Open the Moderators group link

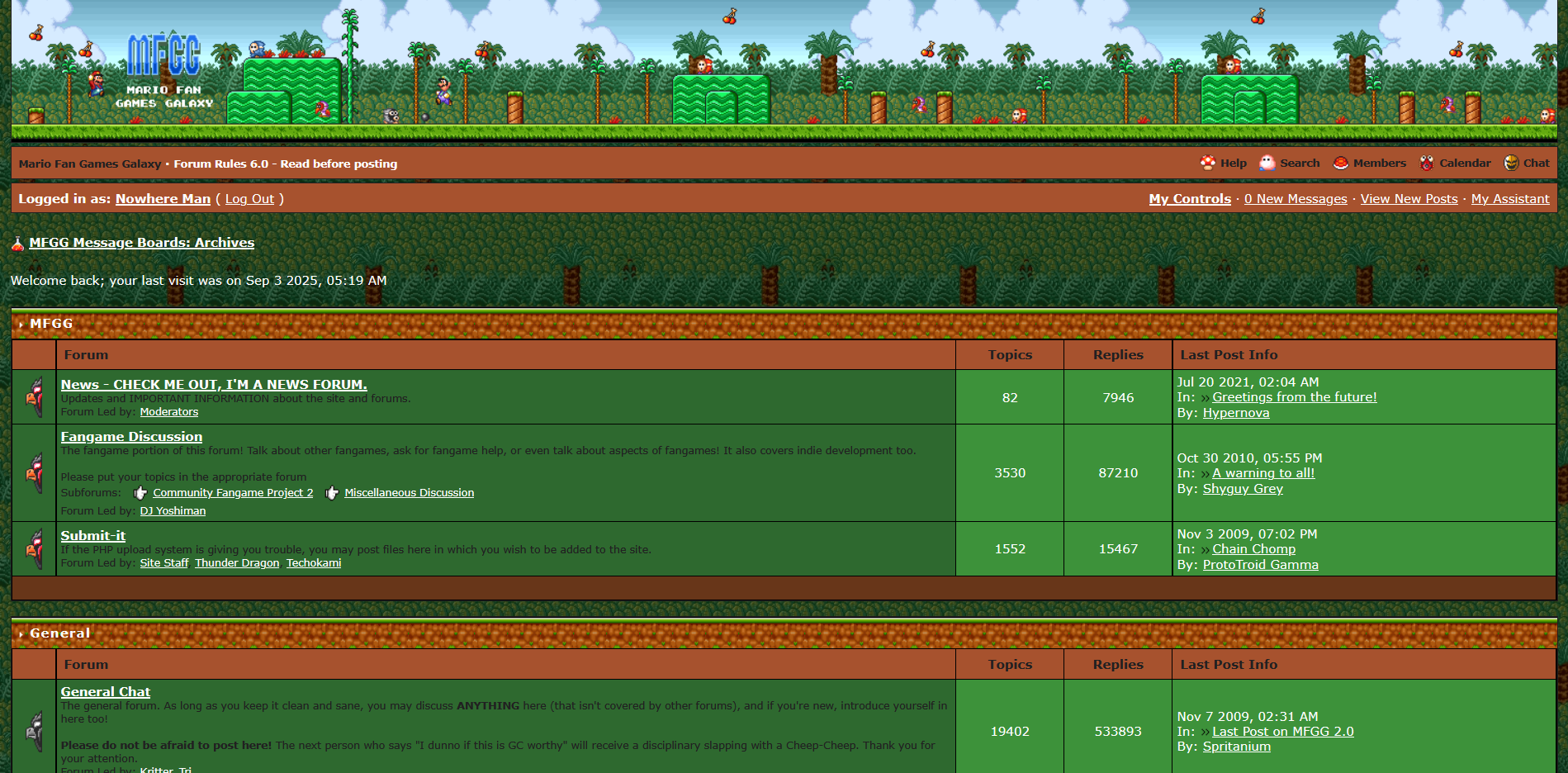point(169,412)
